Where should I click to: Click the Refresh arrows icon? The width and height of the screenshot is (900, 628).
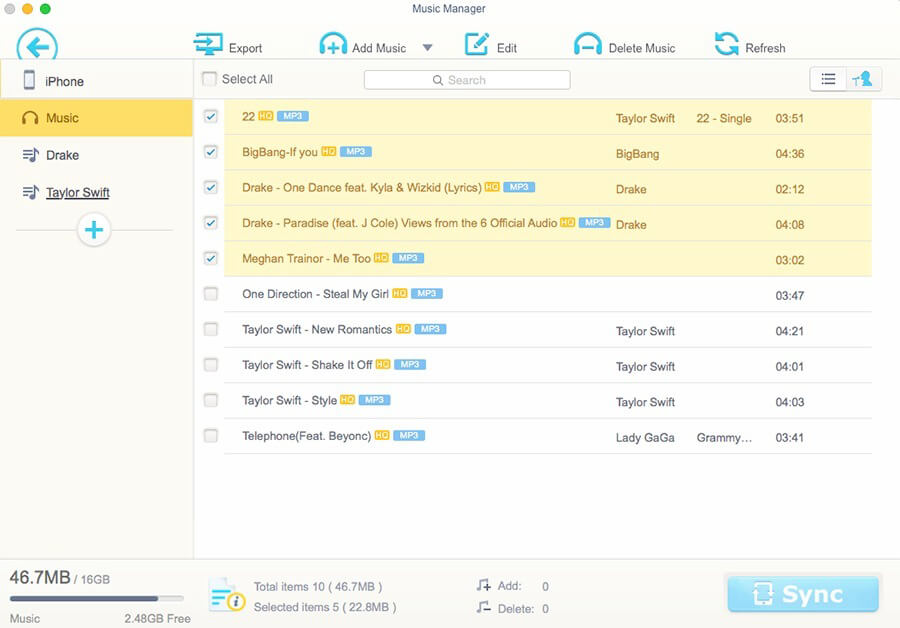click(x=726, y=46)
